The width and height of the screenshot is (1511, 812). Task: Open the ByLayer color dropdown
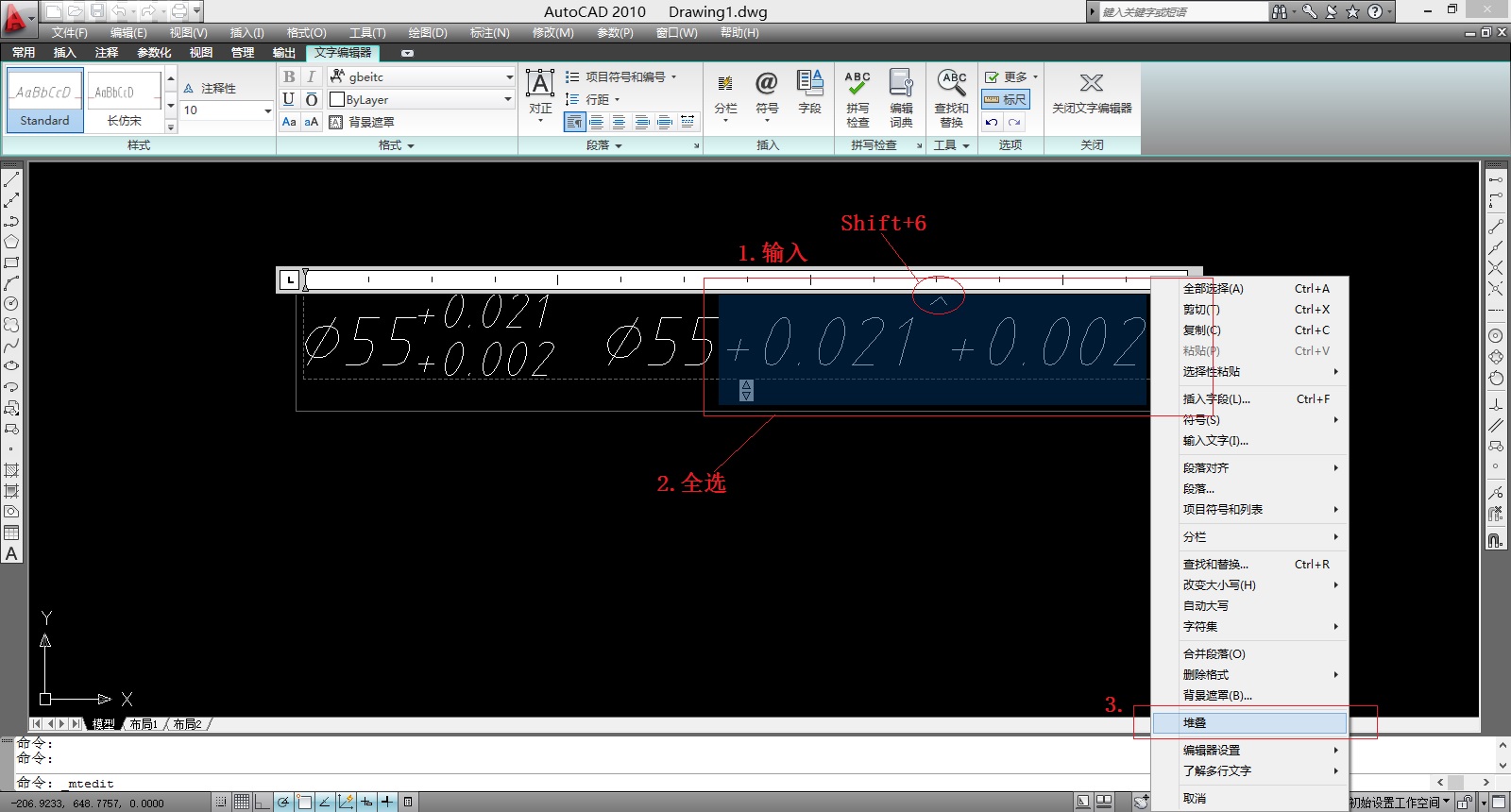point(507,99)
